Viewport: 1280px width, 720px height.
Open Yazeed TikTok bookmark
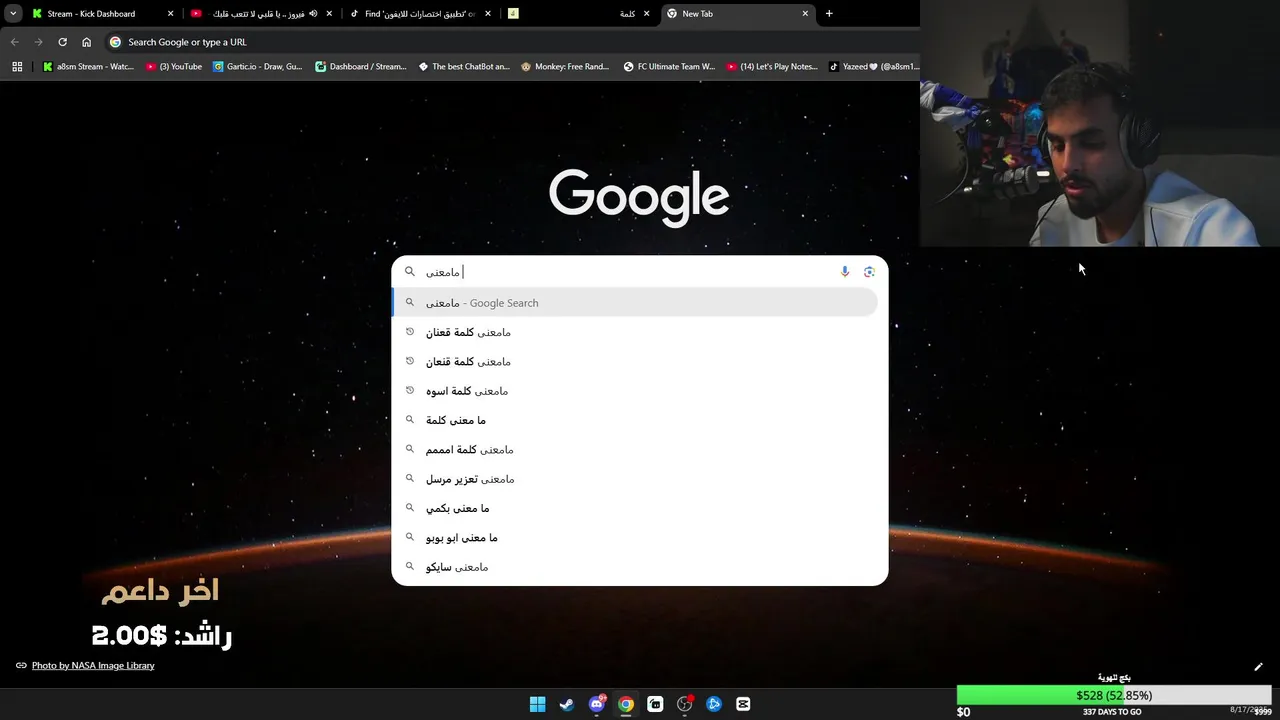coord(874,67)
